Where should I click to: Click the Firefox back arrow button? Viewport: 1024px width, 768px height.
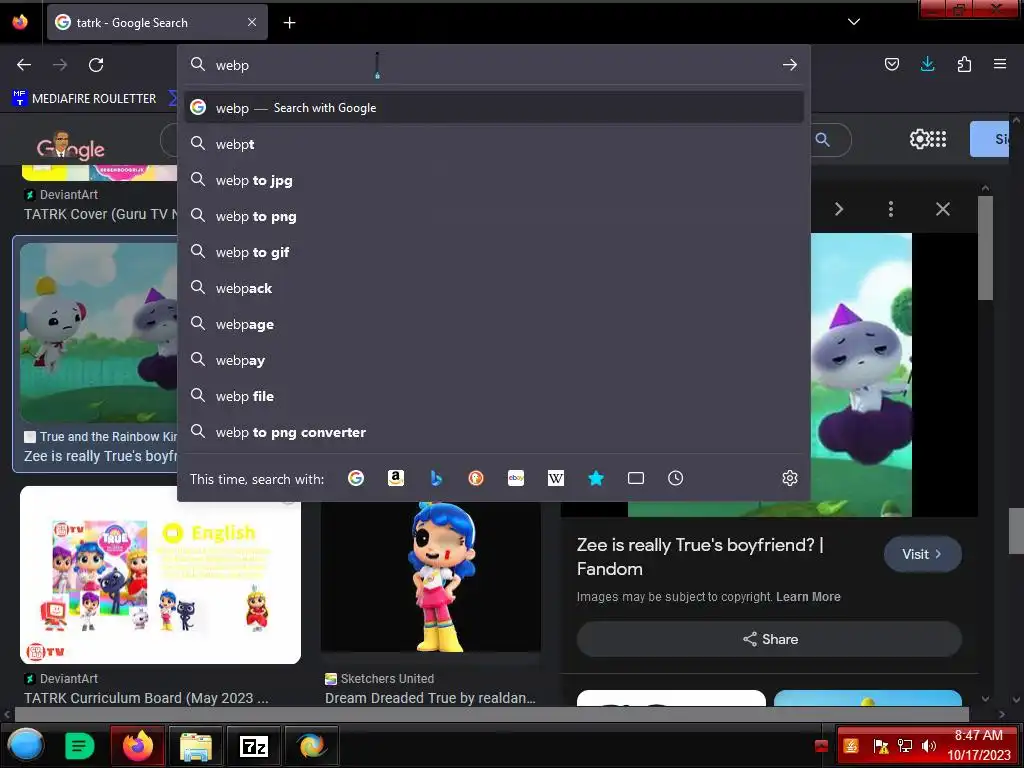pos(24,65)
